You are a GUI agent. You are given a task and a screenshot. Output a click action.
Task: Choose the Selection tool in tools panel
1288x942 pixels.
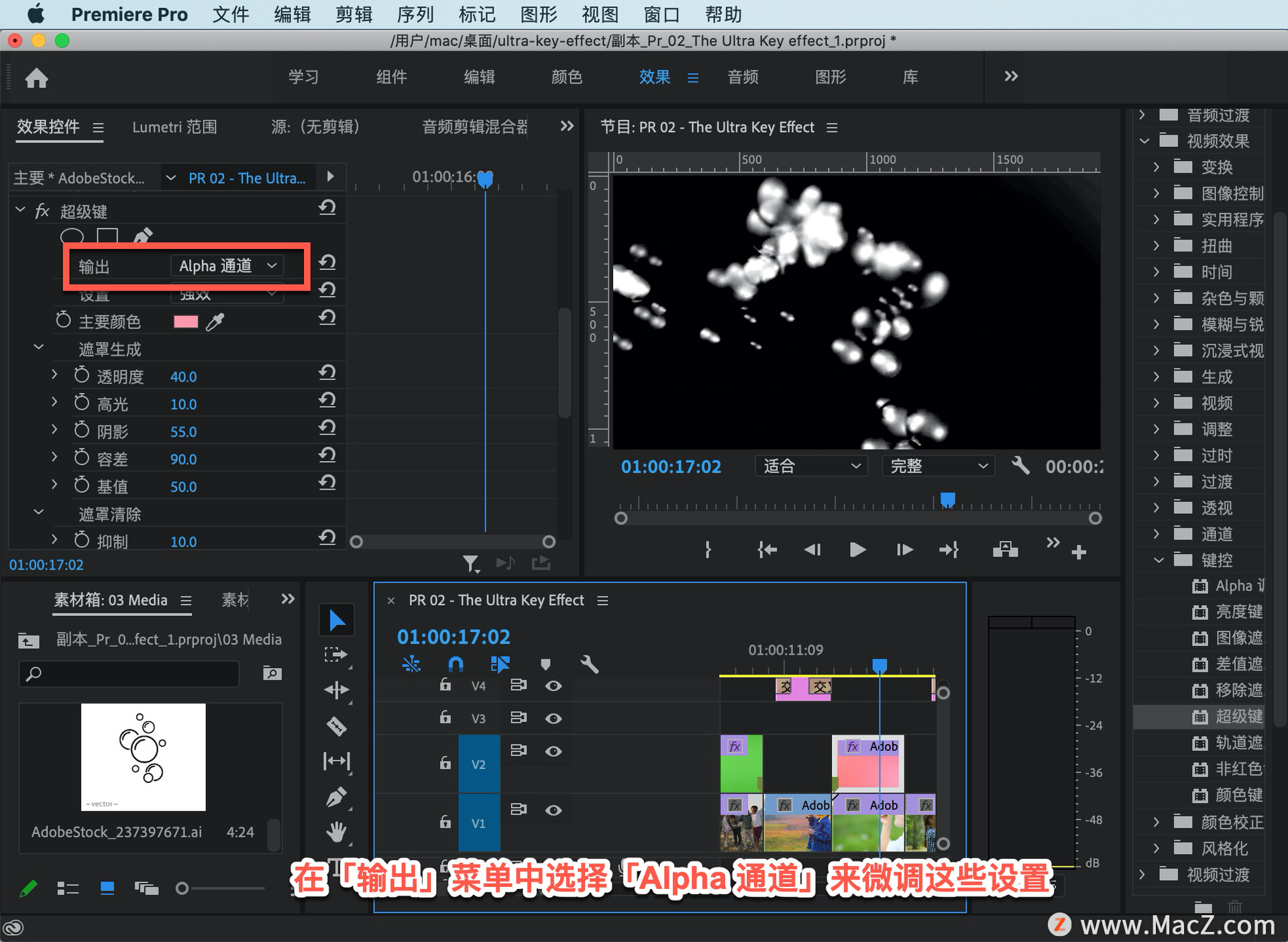tap(337, 621)
